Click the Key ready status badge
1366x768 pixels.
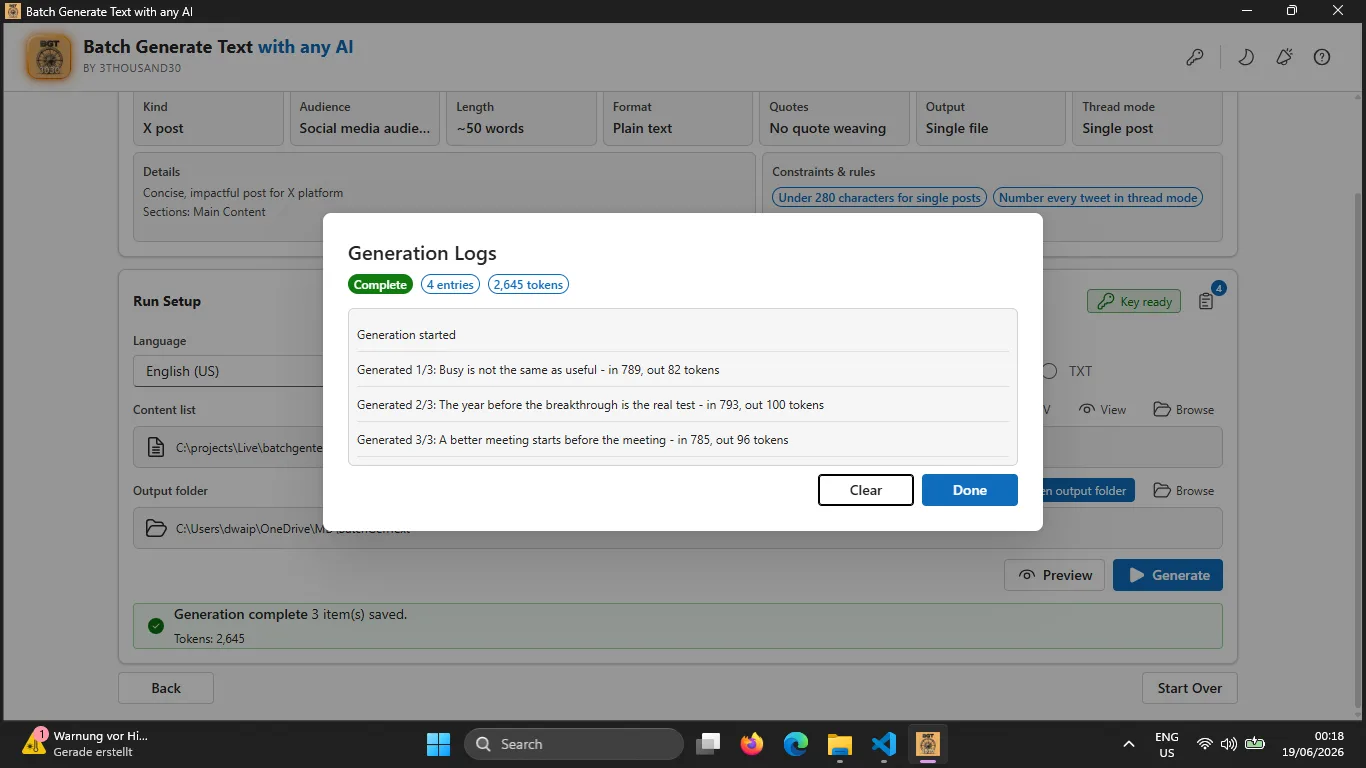1134,301
